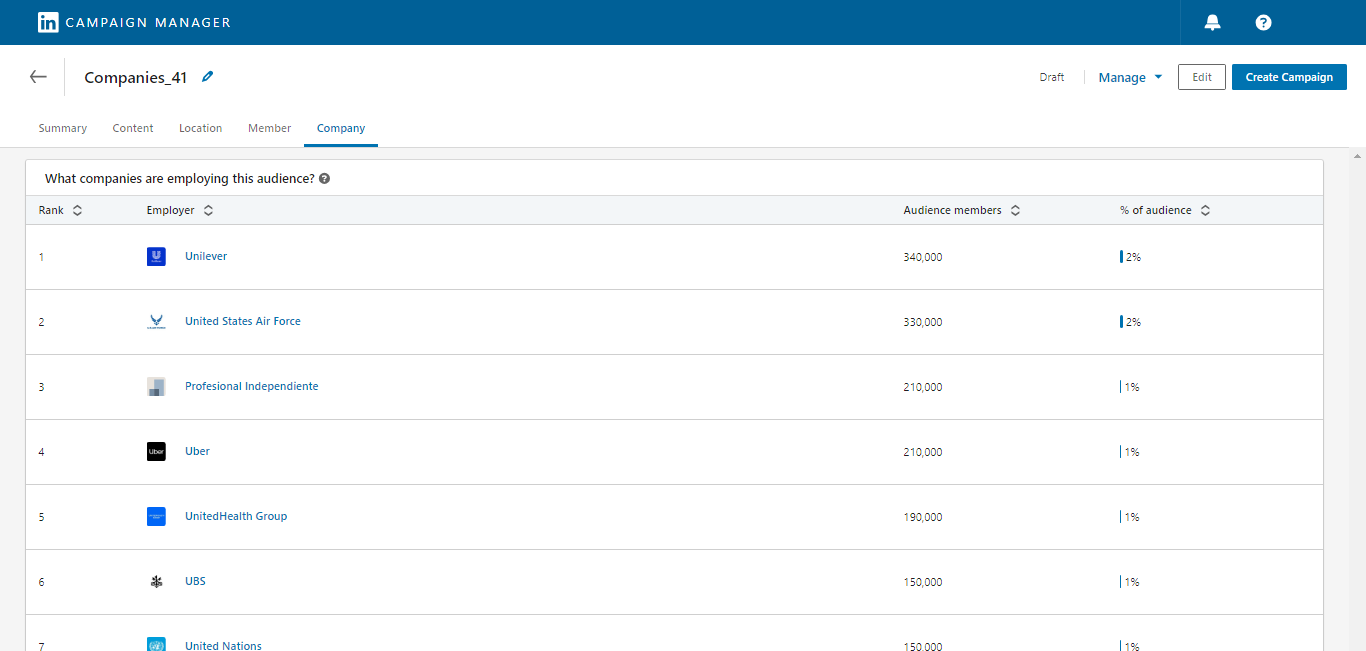The image size is (1366, 651).
Task: Sort by Employer column arrows
Action: 208,211
